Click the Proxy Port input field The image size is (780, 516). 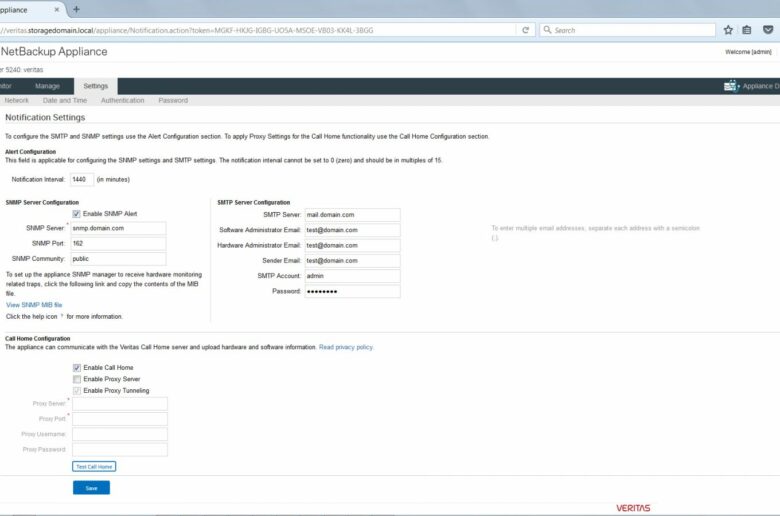pos(120,419)
